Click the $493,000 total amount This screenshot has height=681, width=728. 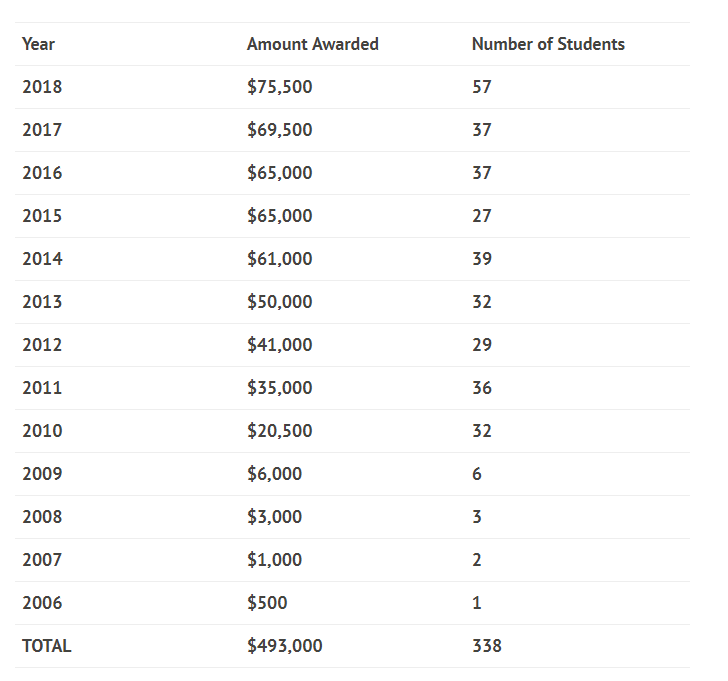click(x=285, y=646)
